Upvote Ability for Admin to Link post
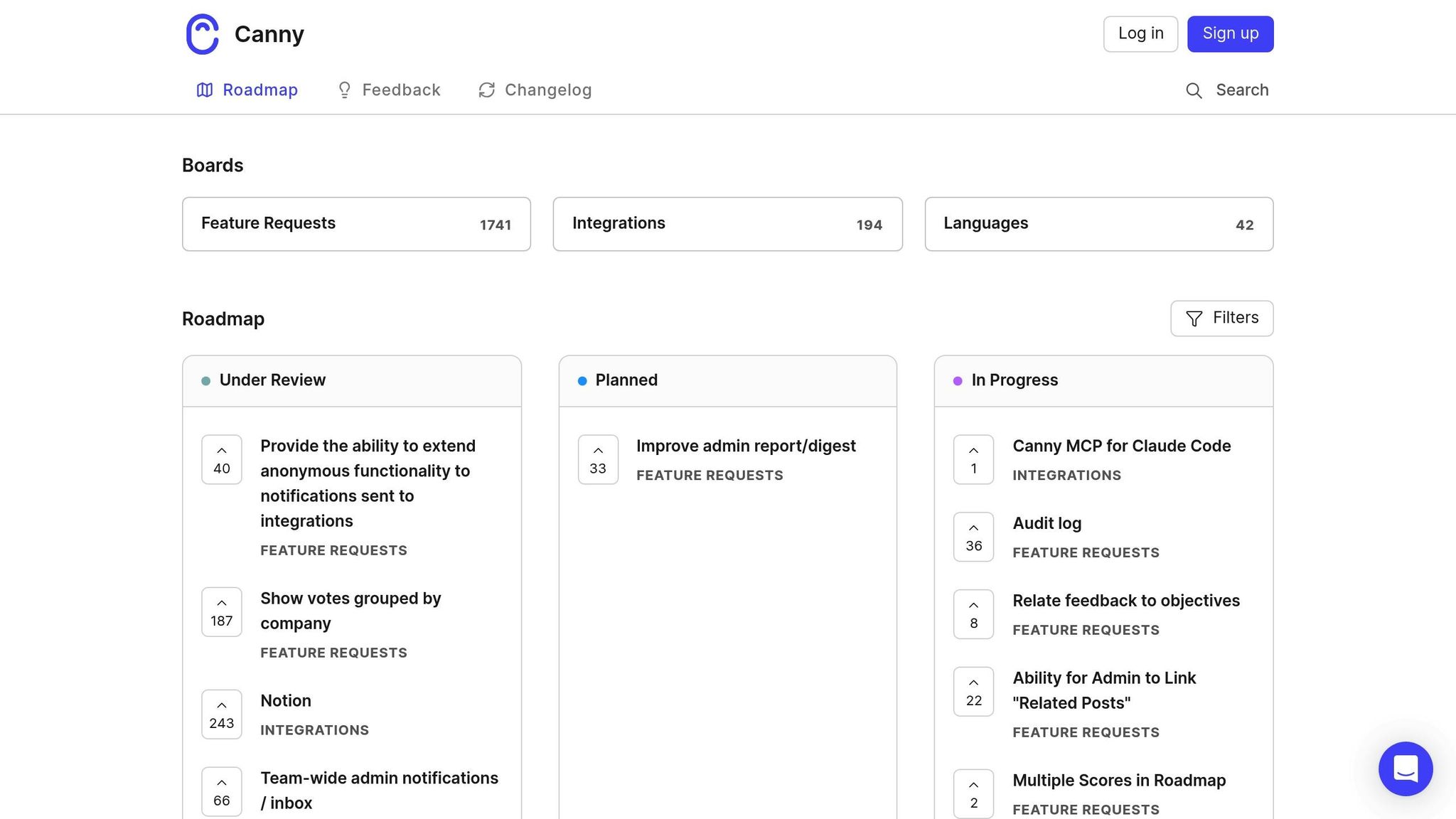1456x819 pixels. coord(973,692)
